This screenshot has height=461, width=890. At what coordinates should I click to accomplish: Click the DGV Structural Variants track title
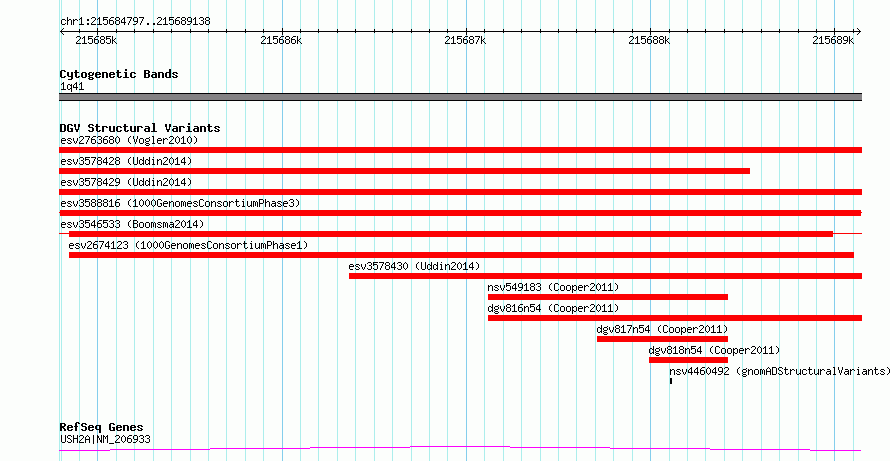(140, 128)
